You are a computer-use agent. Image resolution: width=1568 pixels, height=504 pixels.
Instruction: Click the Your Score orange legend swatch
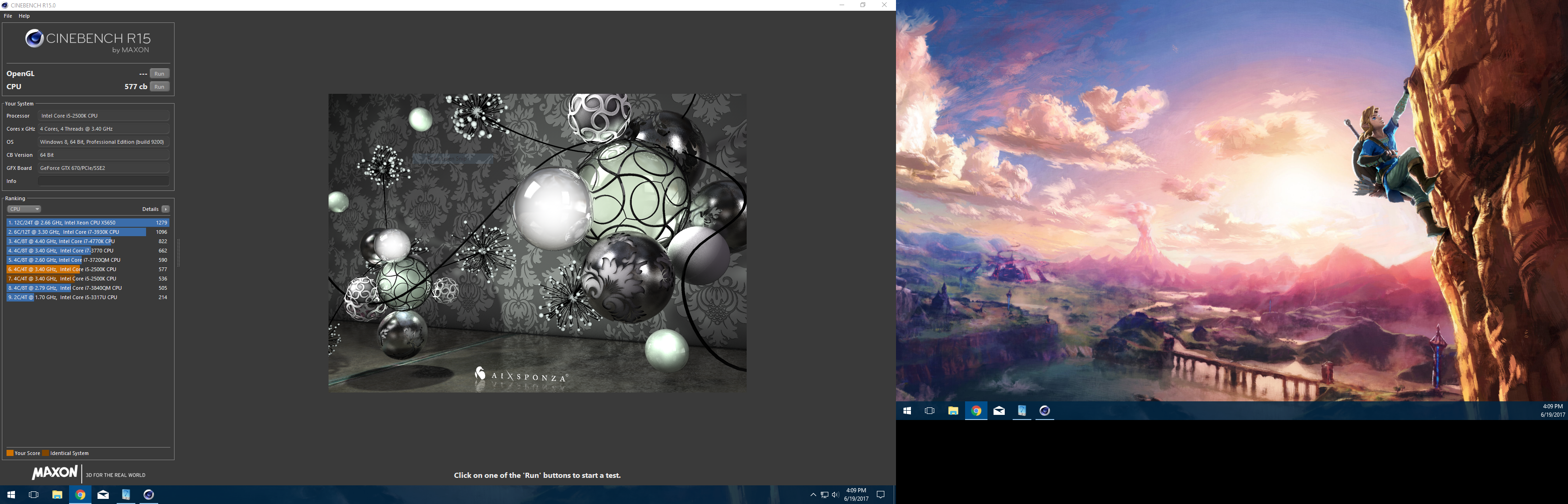[10, 453]
